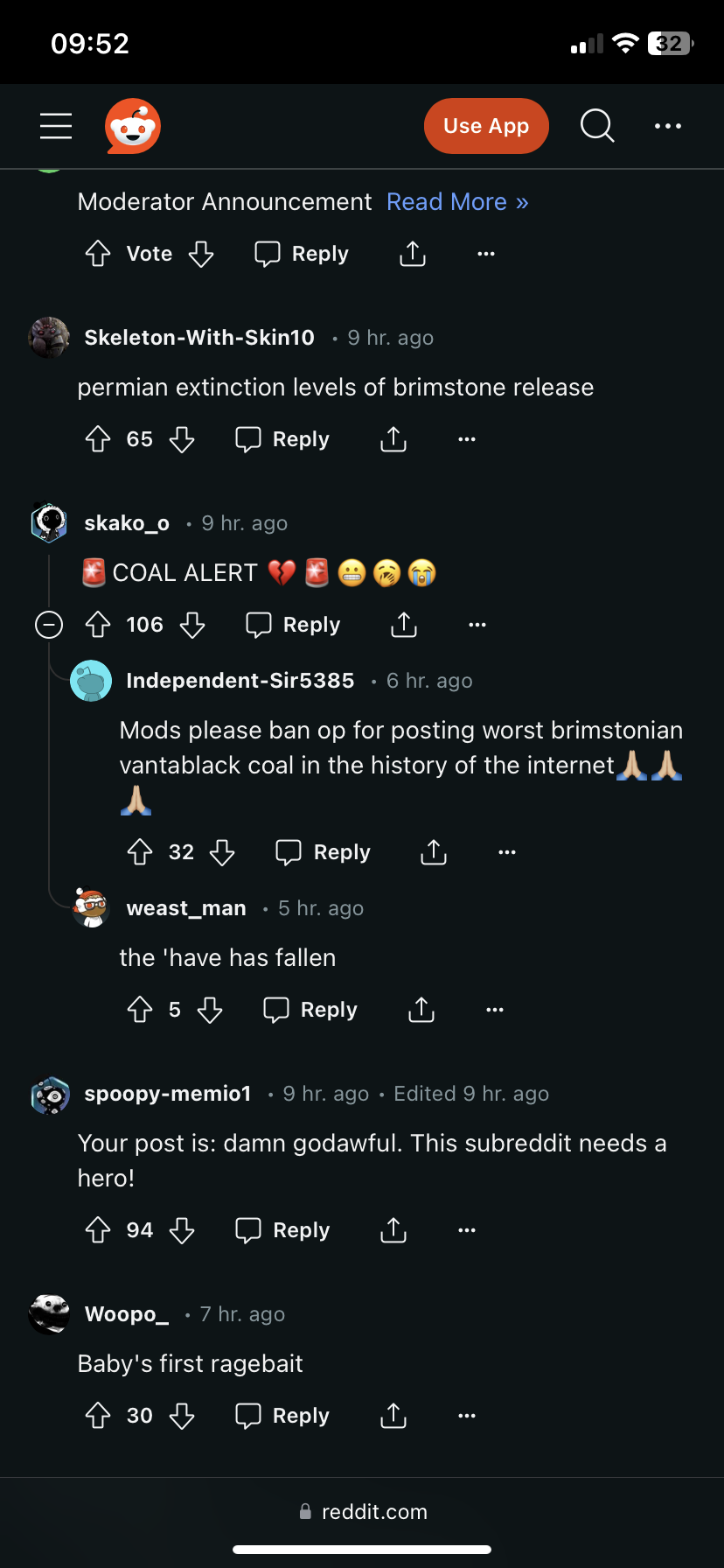Screen dimensions: 724x1568
Task: Upvote Woopo_'s ragebait comment
Action: point(98,1416)
